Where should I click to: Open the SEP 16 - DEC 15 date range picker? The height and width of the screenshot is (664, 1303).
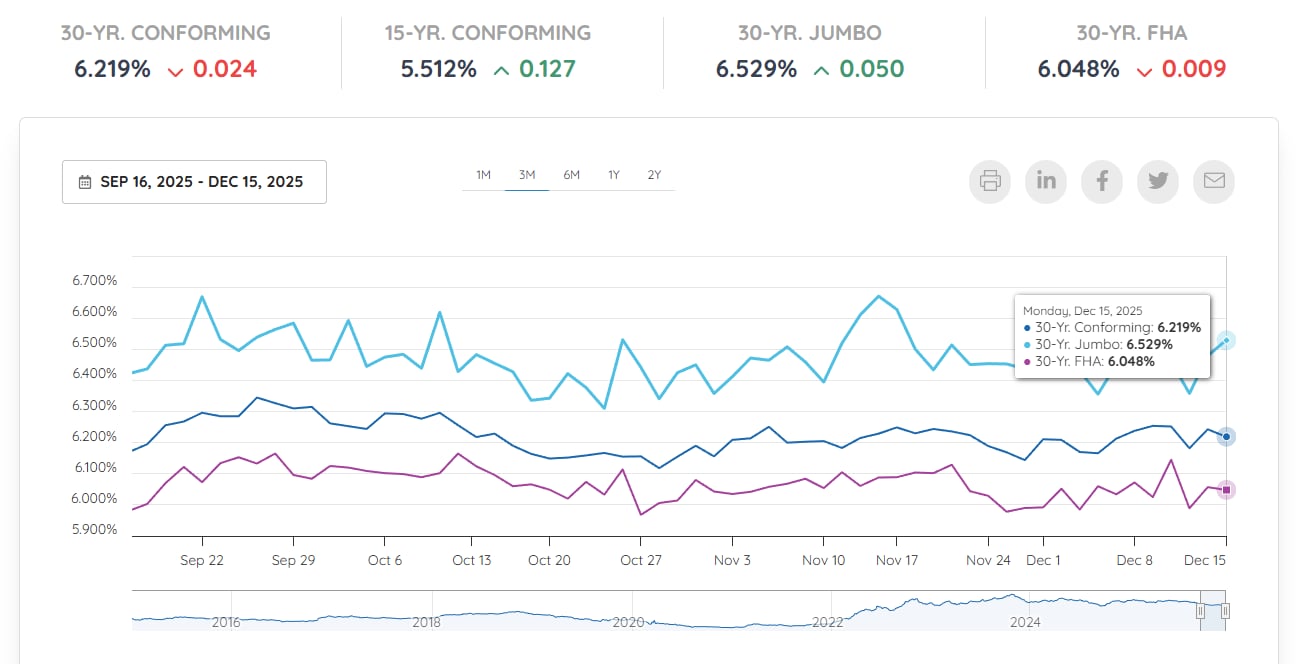194,182
